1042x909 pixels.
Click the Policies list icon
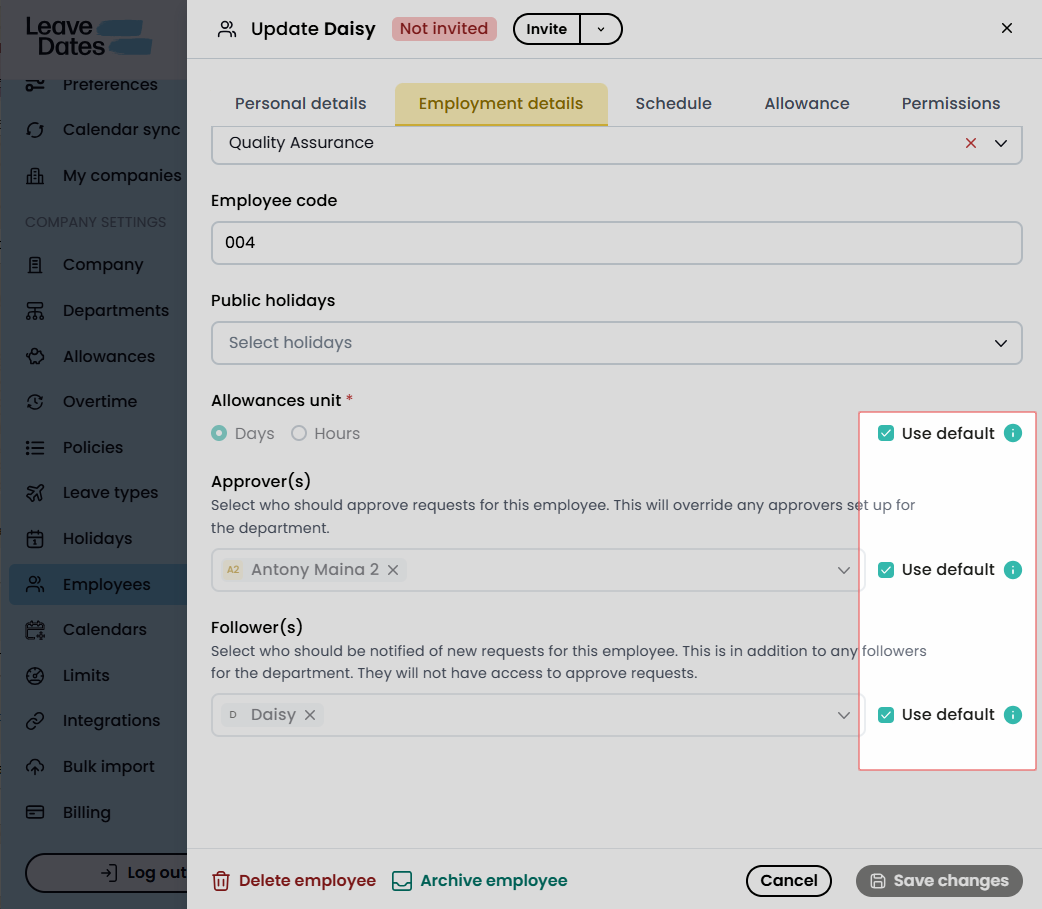click(x=35, y=448)
